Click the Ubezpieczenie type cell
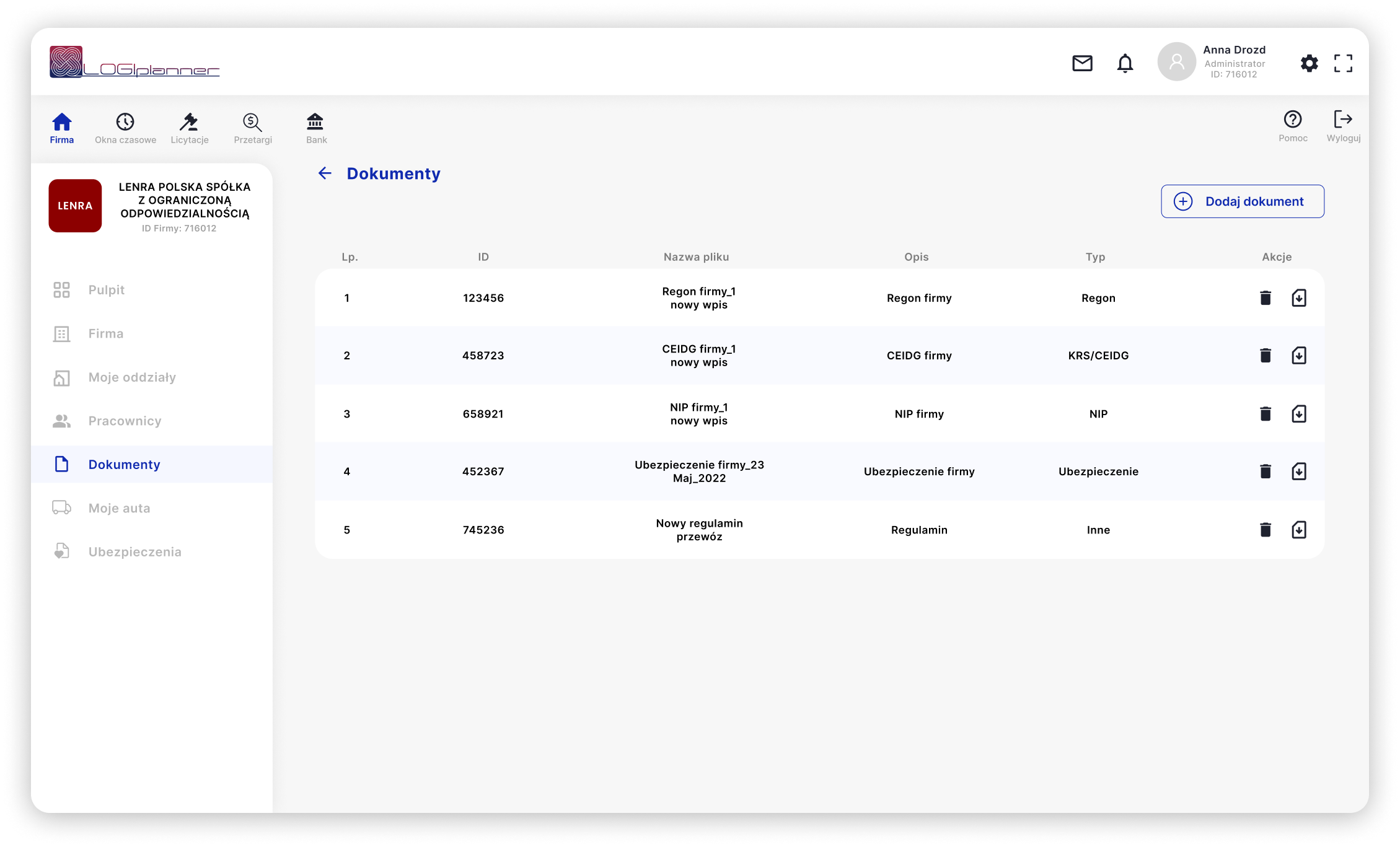The width and height of the screenshot is (1400, 847). point(1098,472)
